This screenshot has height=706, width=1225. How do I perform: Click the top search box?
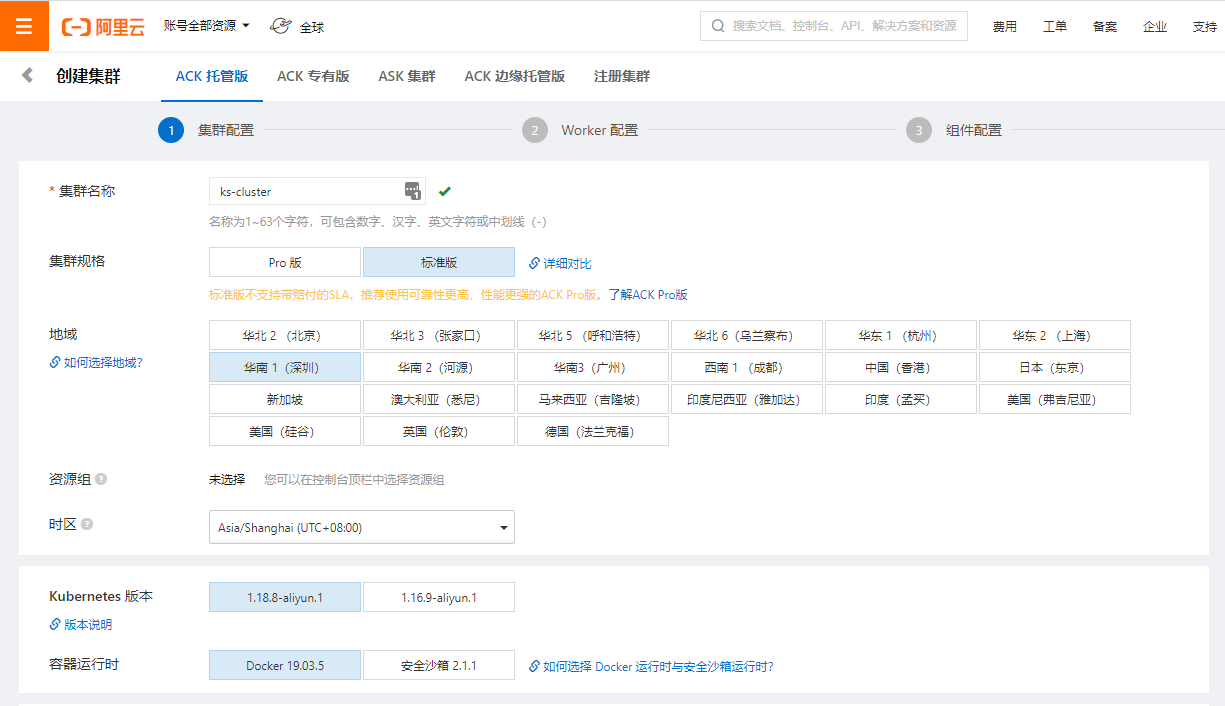(x=834, y=26)
